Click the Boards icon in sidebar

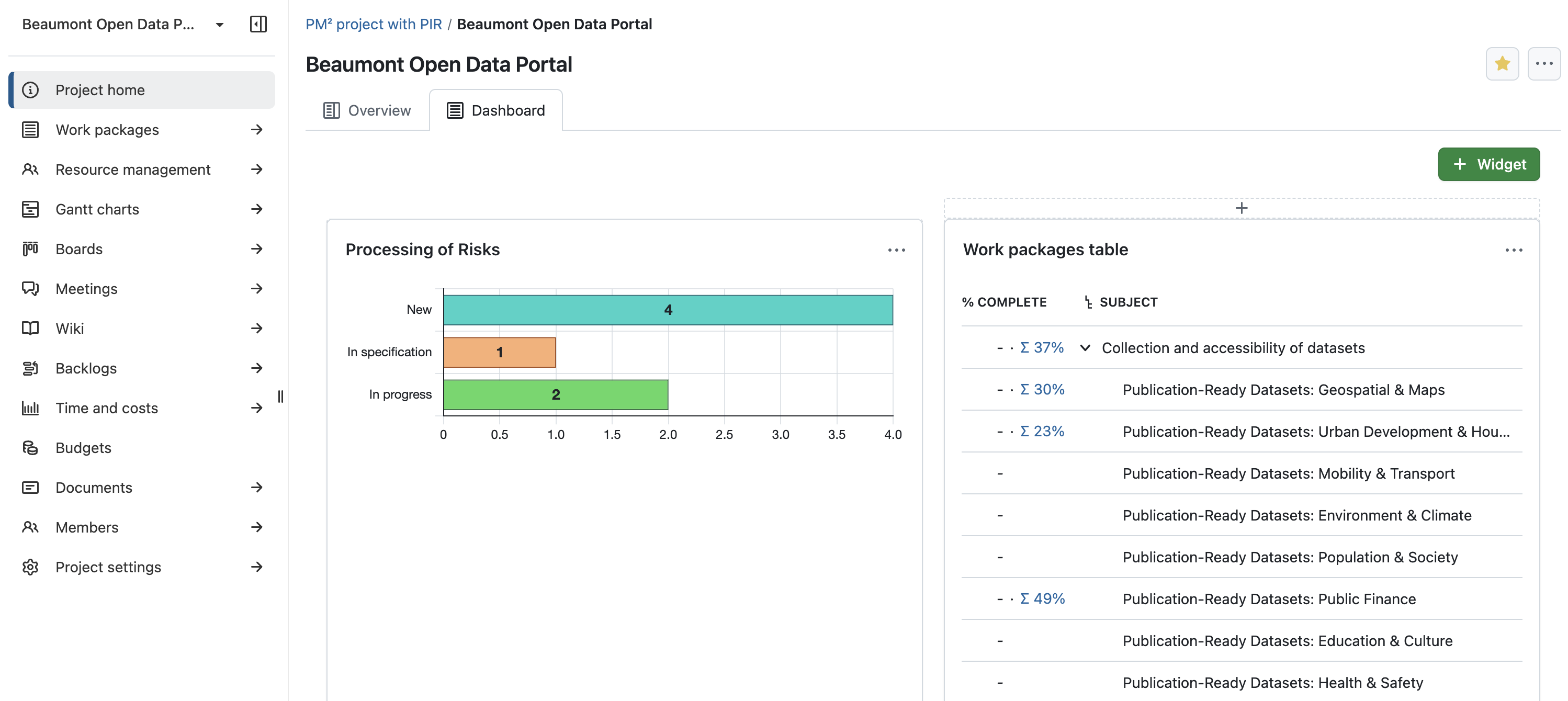30,249
